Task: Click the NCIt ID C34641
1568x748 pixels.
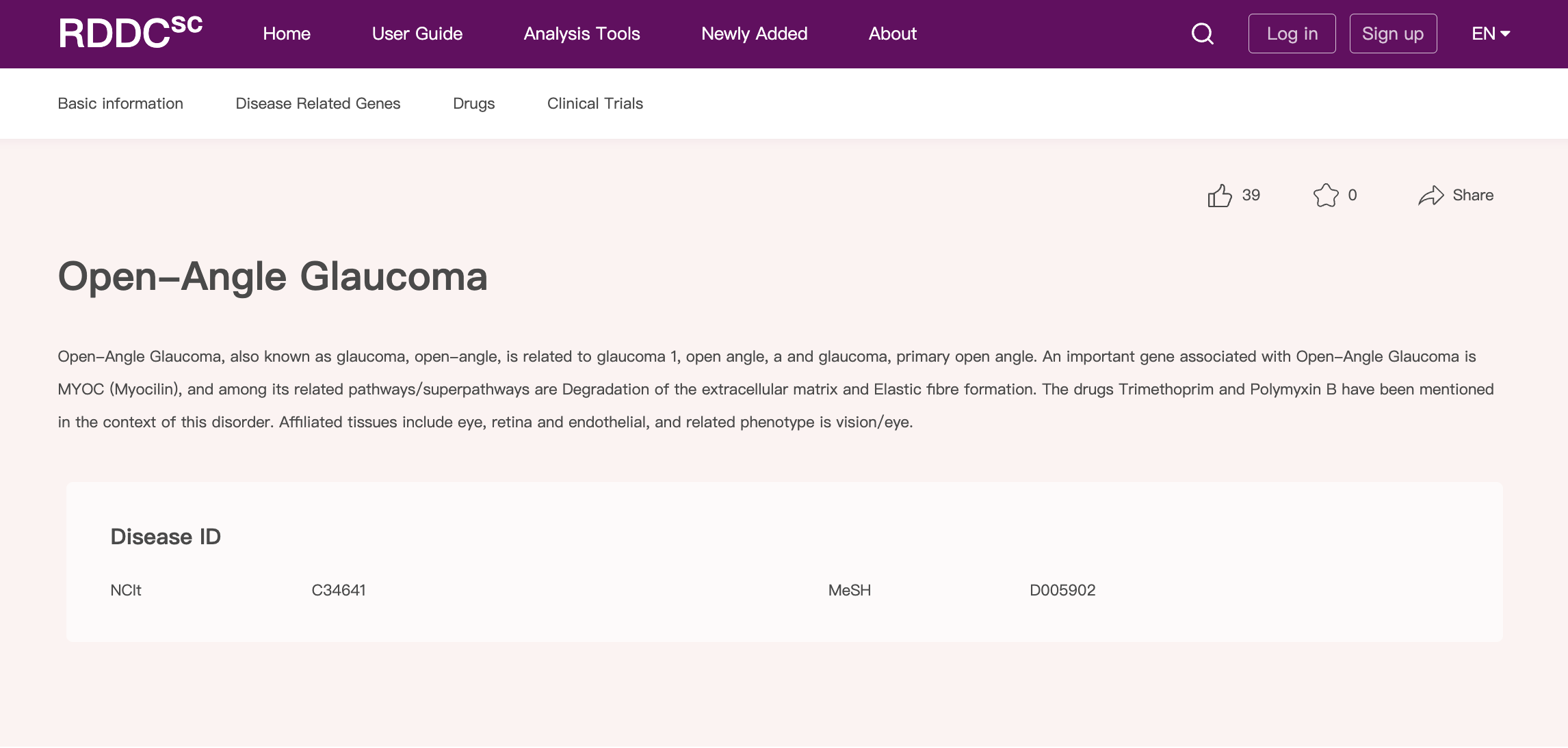Action: [x=338, y=590]
